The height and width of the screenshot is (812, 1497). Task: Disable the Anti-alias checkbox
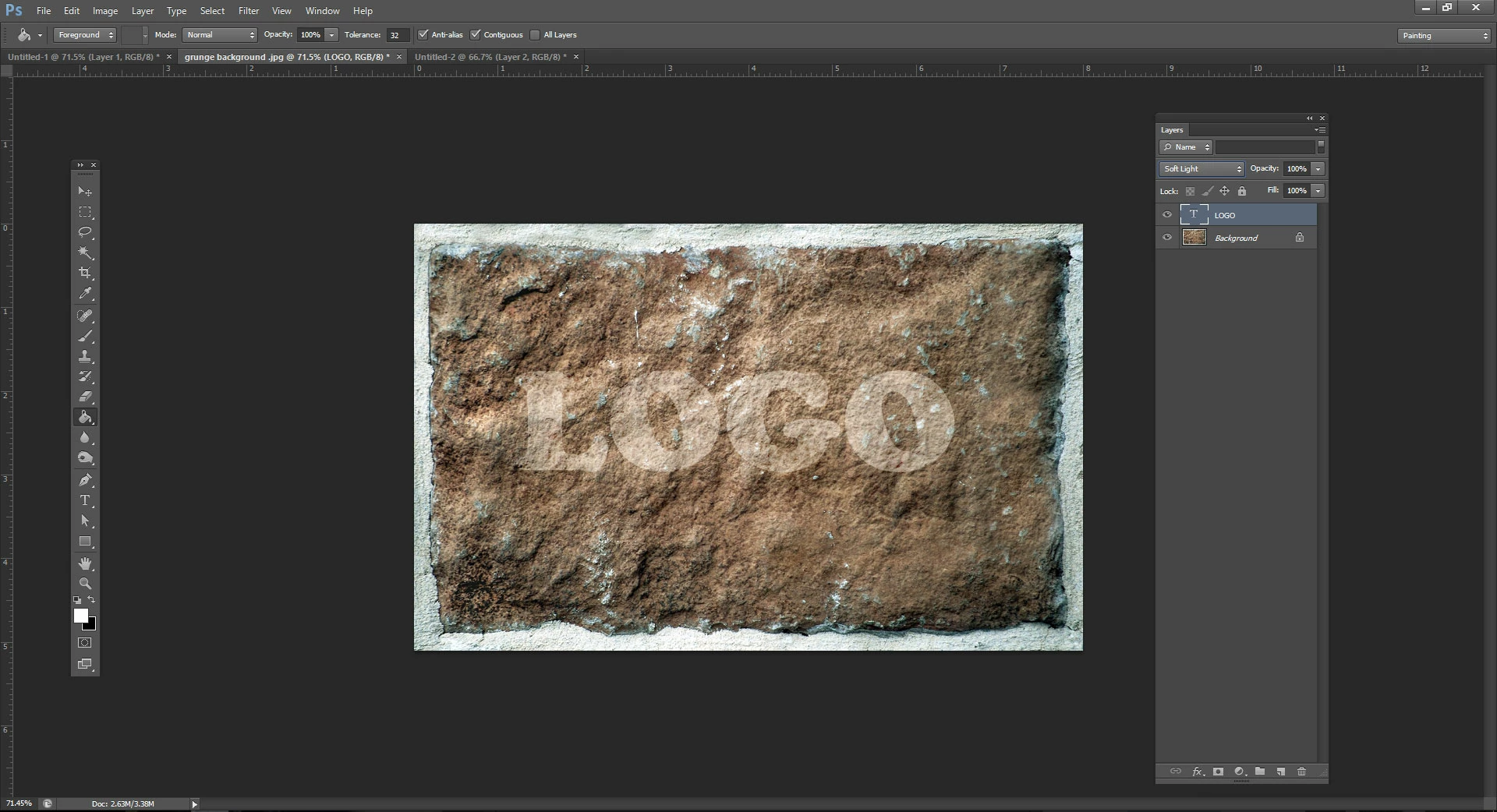[423, 35]
